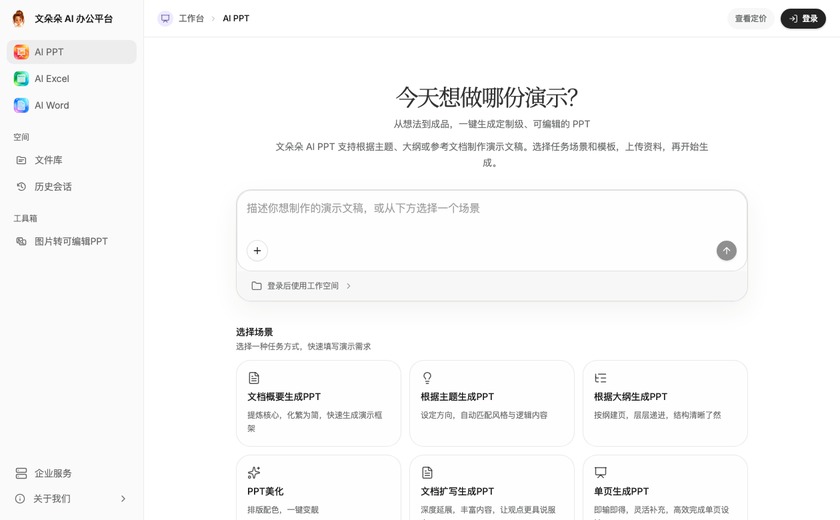Click the plus attachment button in prompt box

click(x=257, y=251)
